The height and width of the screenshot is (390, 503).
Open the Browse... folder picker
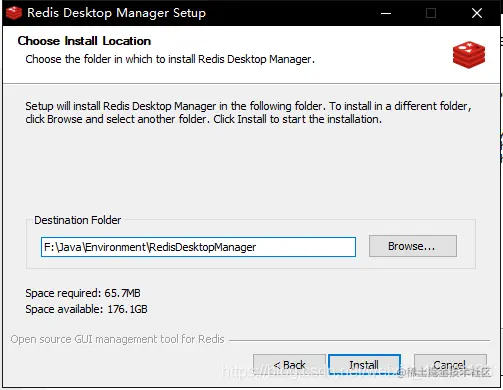pyautogui.click(x=413, y=246)
